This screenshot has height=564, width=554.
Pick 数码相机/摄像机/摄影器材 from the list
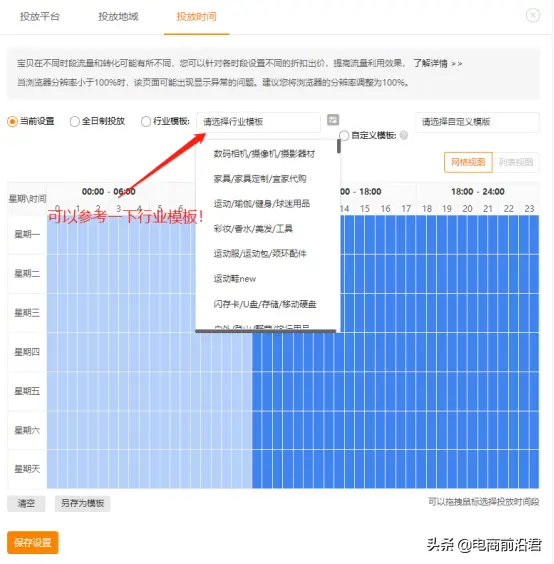(x=264, y=154)
